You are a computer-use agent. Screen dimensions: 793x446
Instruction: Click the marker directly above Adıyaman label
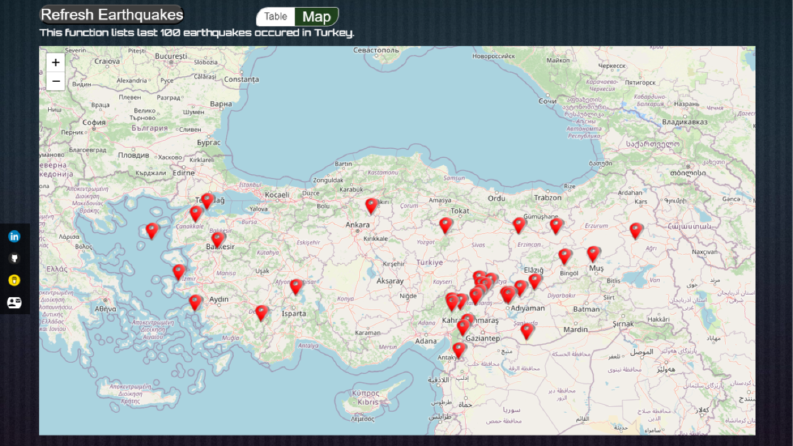point(508,294)
